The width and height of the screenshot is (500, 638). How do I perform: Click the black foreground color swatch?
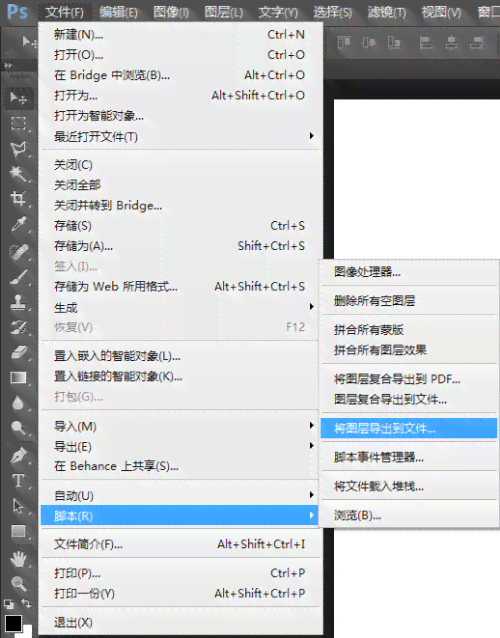coord(13,623)
